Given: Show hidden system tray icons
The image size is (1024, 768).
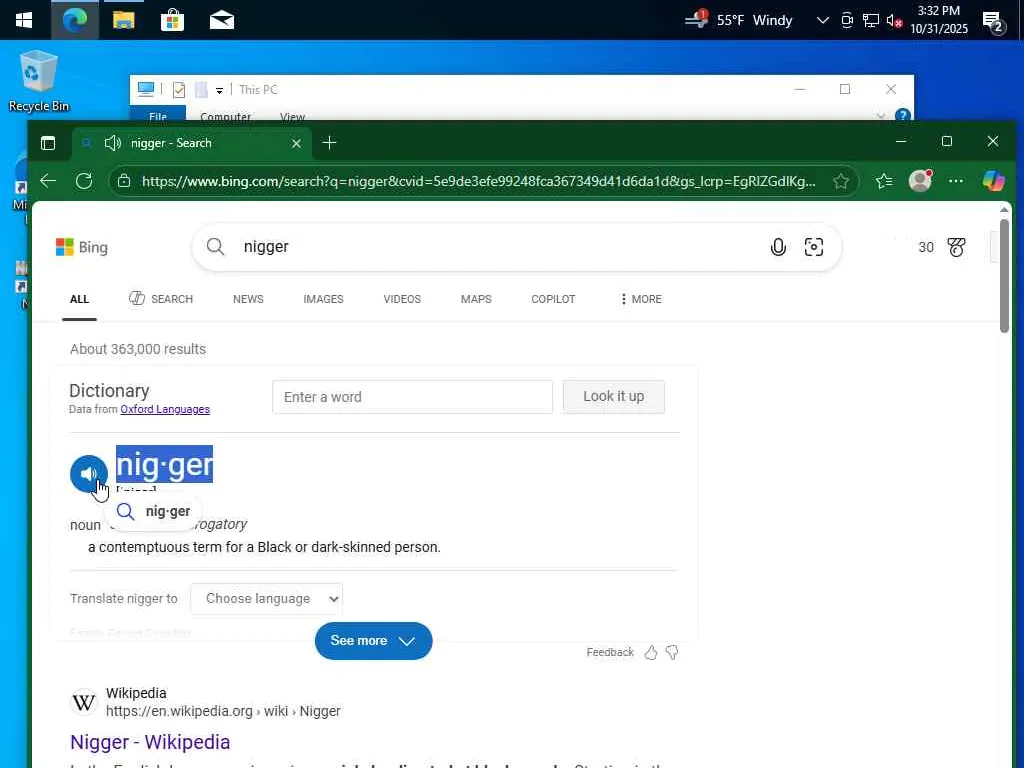Looking at the screenshot, I should point(822,20).
